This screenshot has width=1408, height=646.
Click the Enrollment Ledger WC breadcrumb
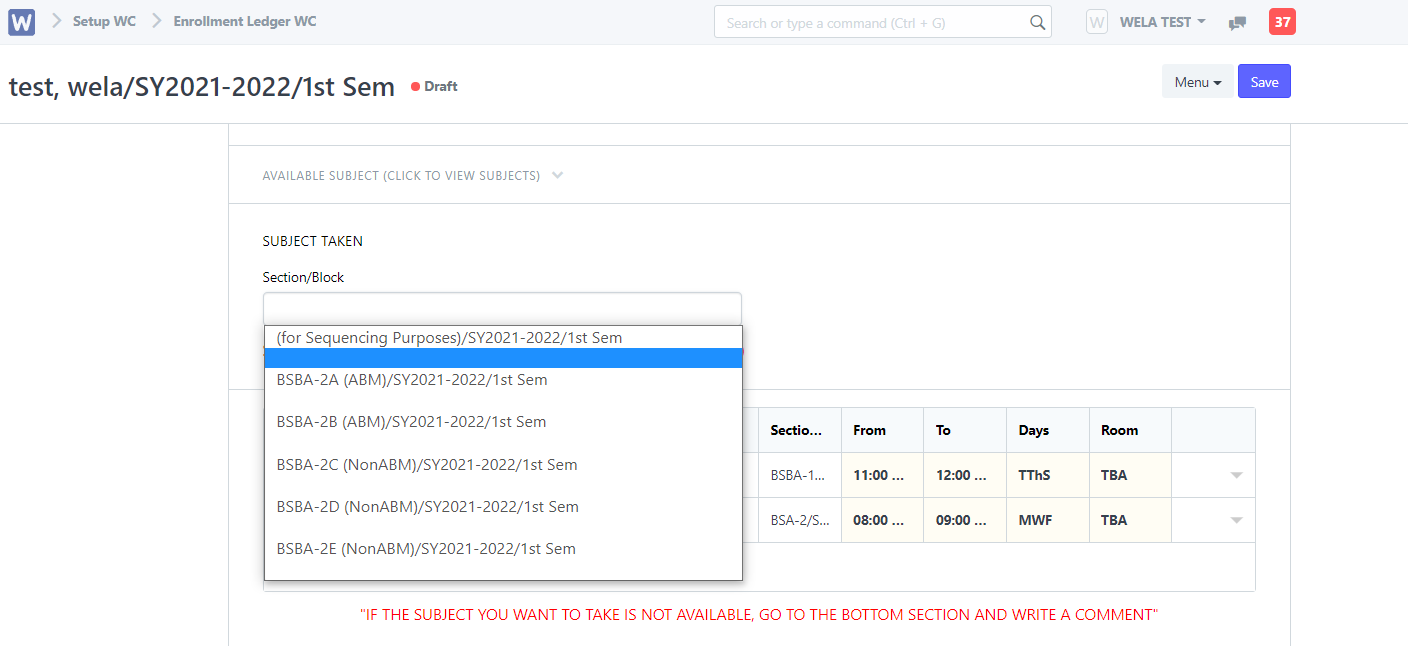coord(244,21)
